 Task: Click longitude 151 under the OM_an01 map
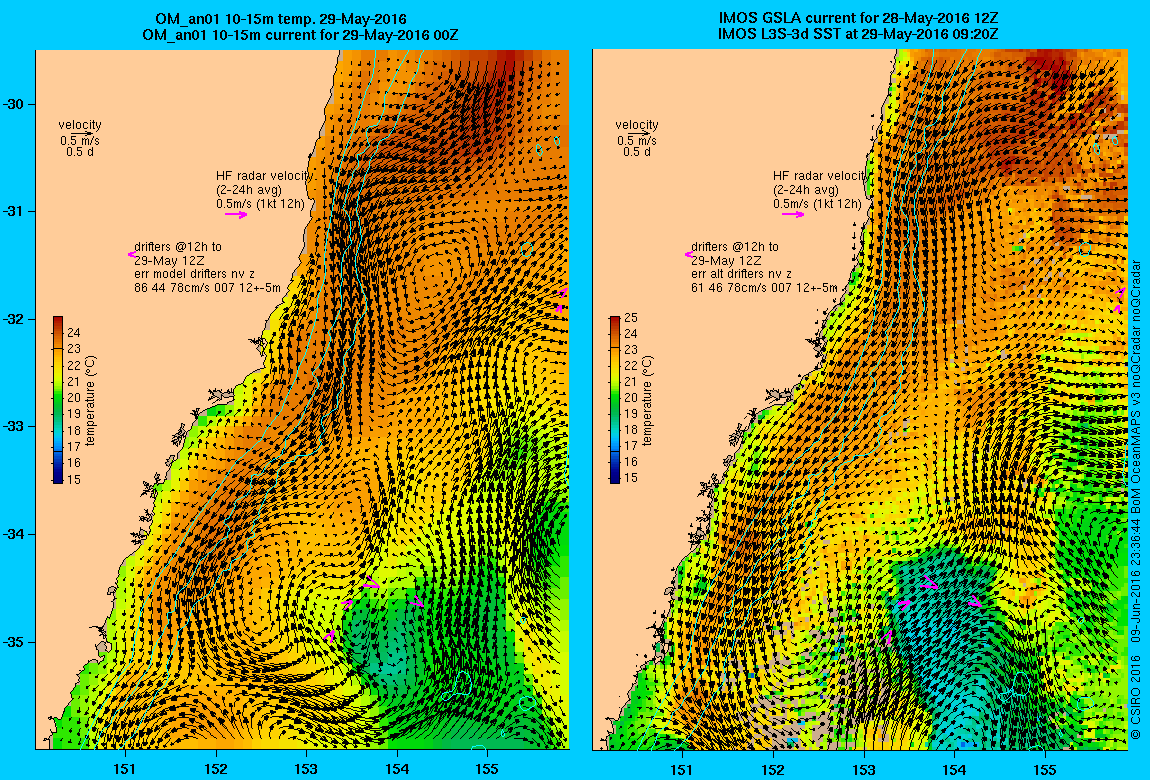pos(125,769)
